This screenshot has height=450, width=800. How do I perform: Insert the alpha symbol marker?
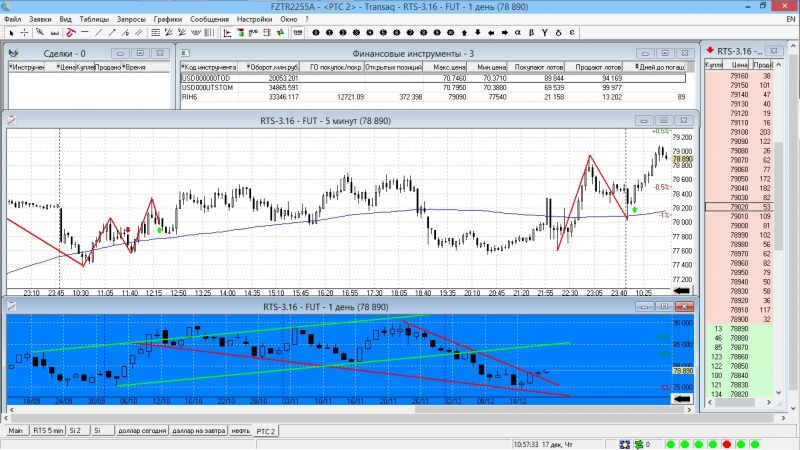518,33
